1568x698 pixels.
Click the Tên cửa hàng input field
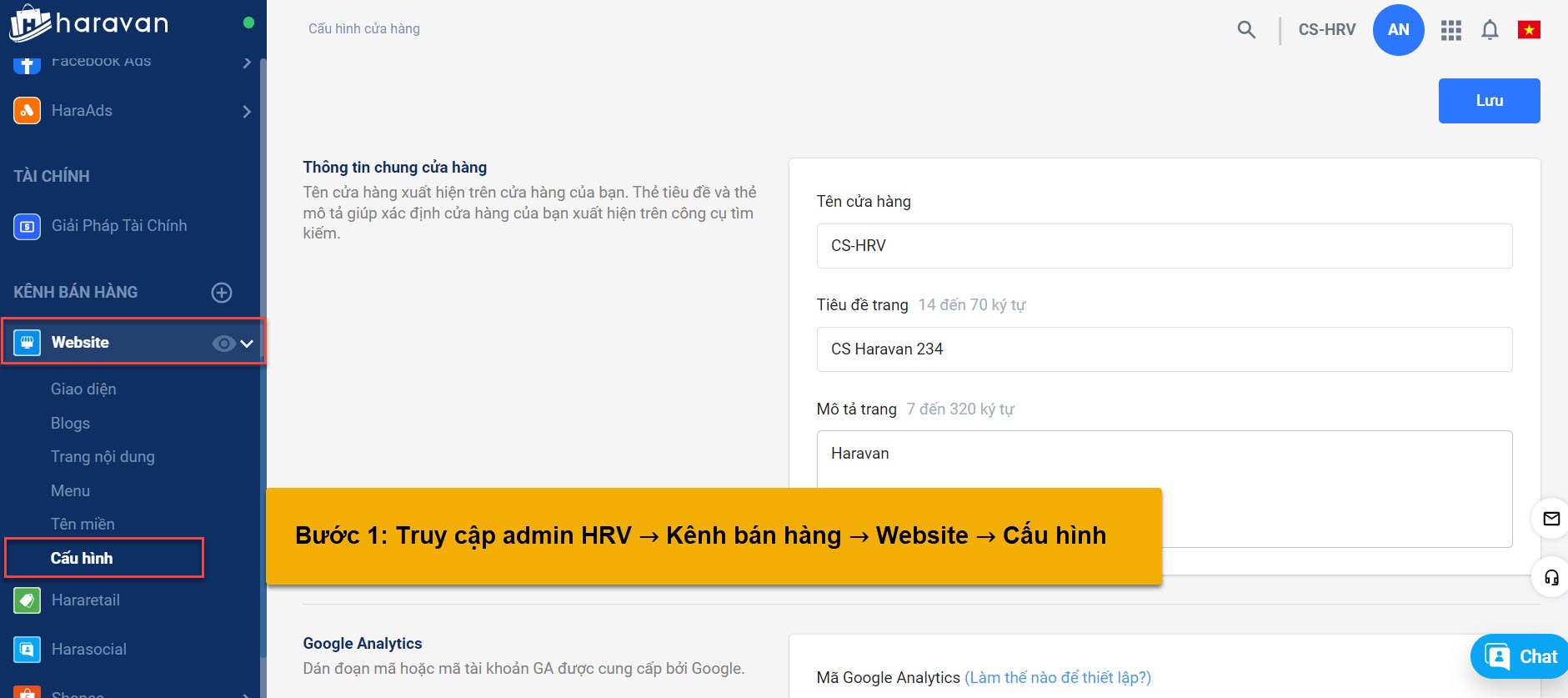(x=1164, y=246)
